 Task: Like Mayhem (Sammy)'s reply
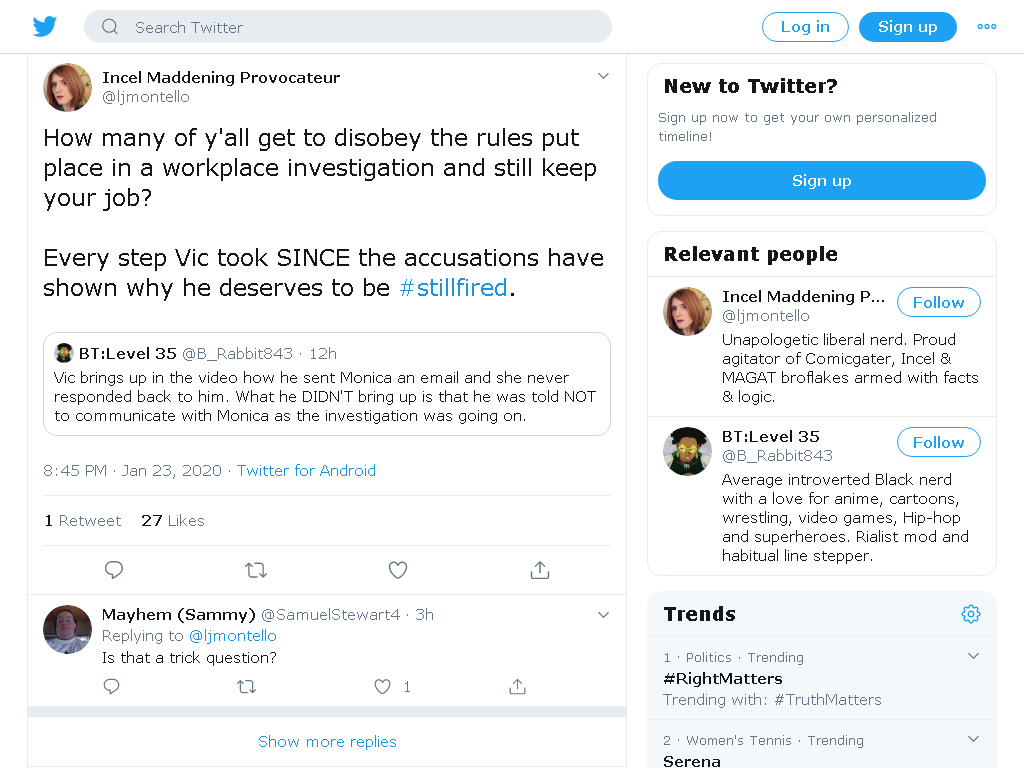(383, 686)
